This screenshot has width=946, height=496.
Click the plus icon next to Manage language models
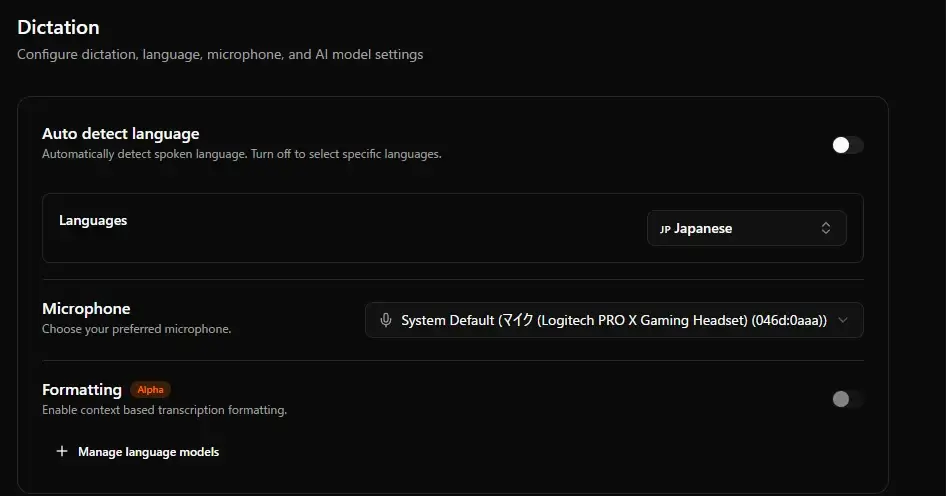point(62,451)
